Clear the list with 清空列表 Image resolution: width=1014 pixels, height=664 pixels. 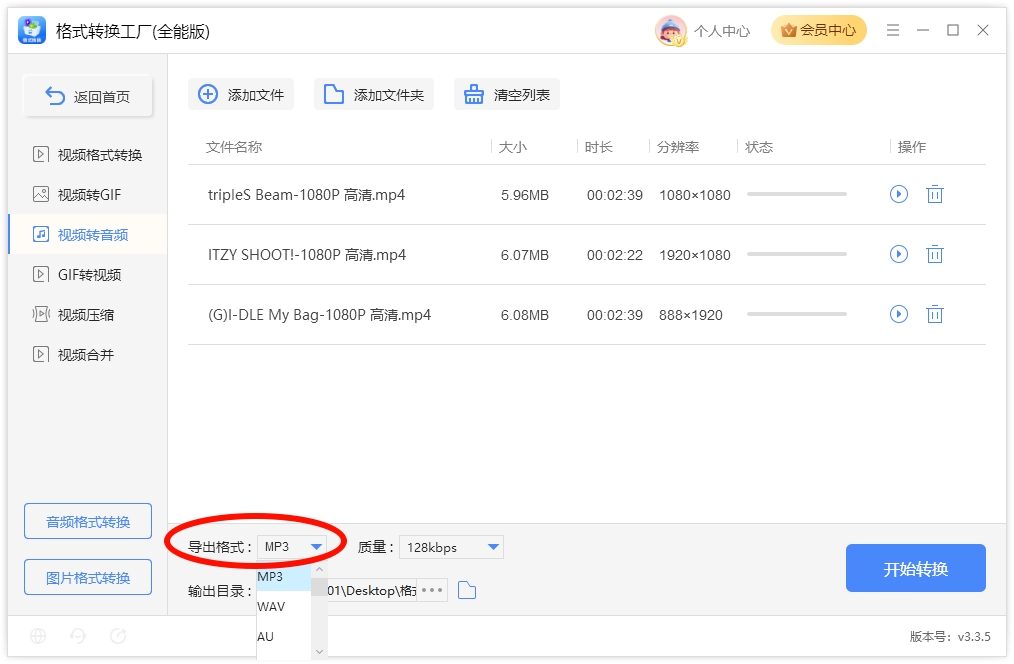tap(506, 94)
